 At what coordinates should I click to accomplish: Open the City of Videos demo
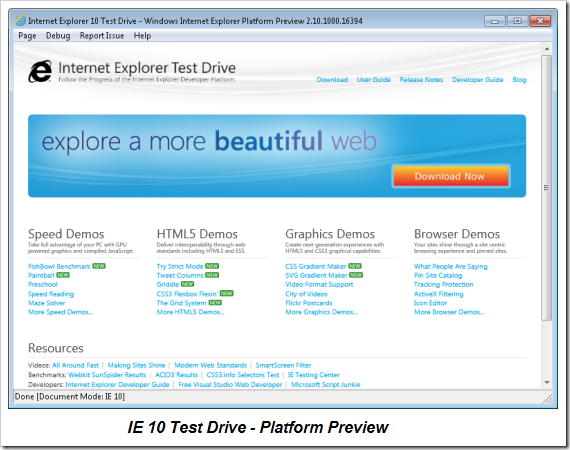[306, 294]
